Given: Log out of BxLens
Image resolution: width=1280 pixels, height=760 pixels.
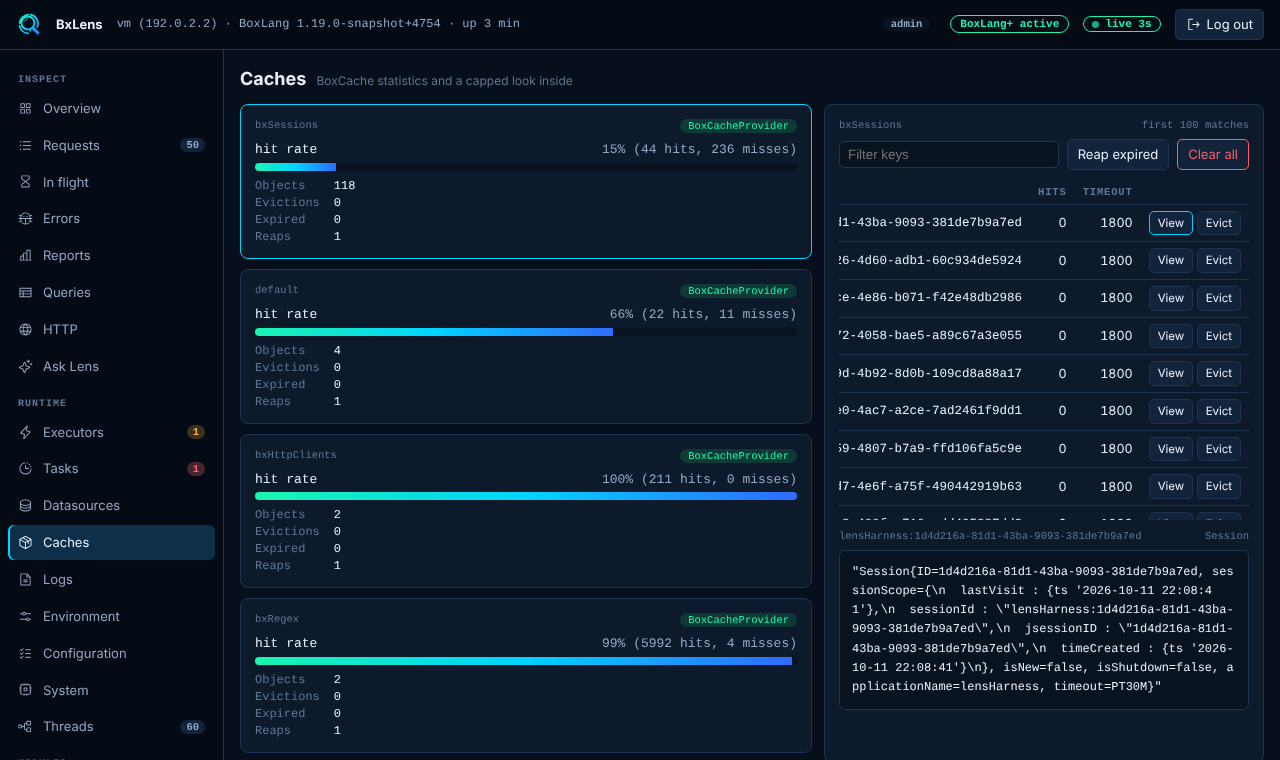Looking at the screenshot, I should click(x=1219, y=24).
